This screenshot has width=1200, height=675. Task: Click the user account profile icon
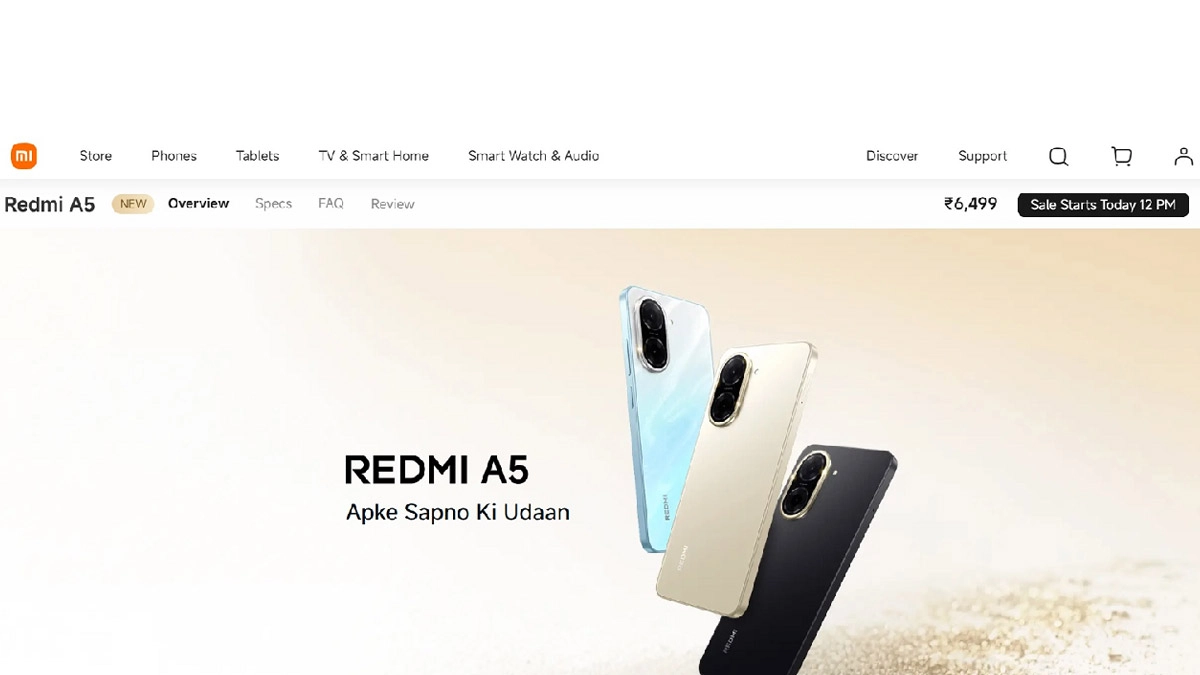point(1184,156)
